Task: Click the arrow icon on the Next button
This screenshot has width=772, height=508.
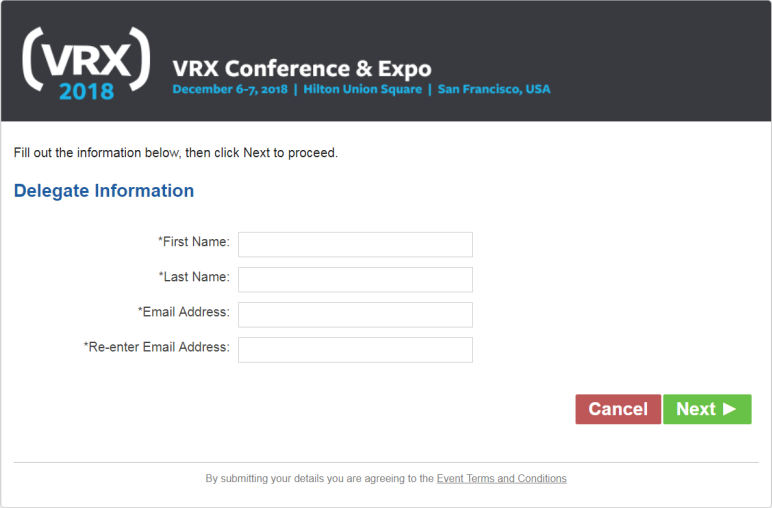Action: [x=730, y=409]
